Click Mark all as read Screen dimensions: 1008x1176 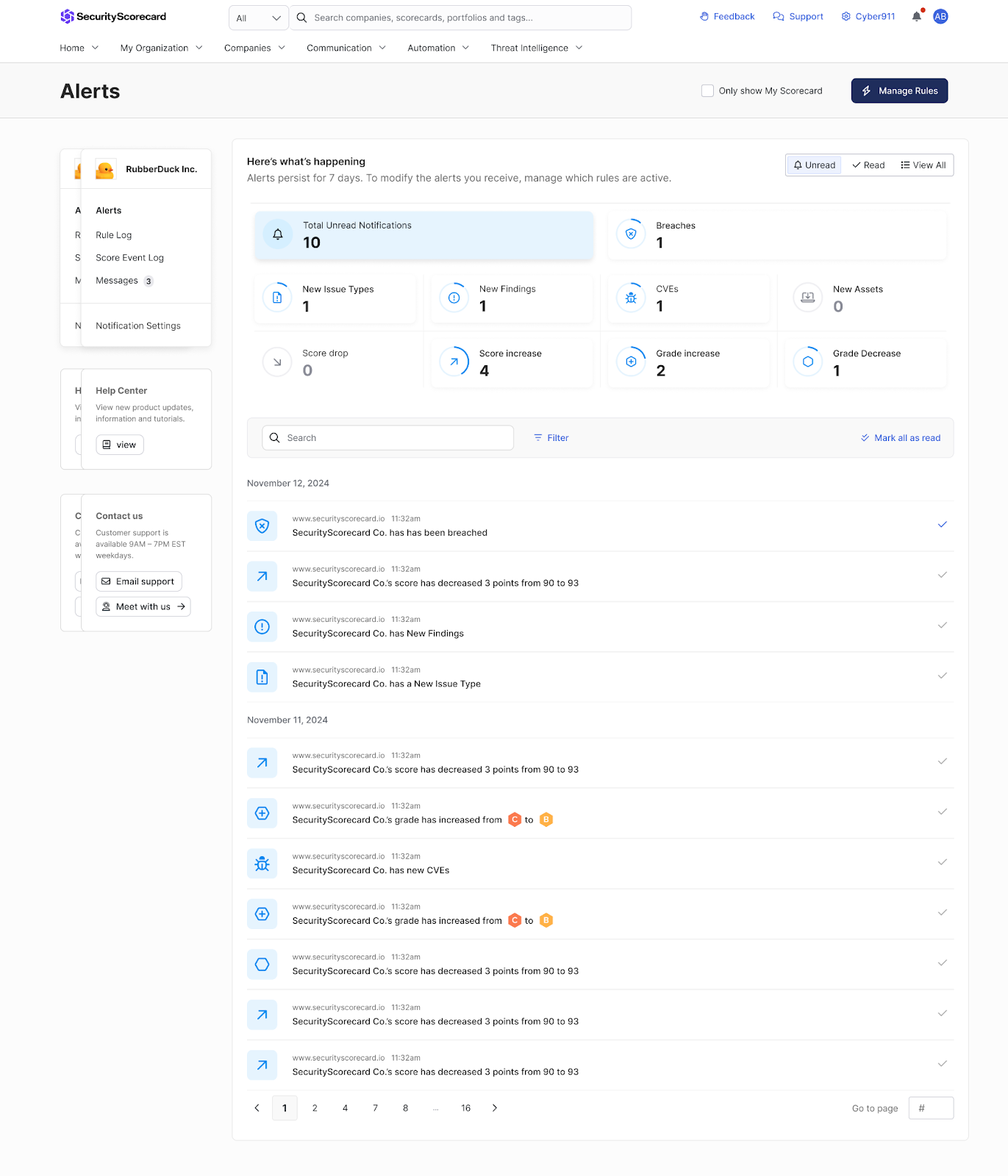(901, 437)
